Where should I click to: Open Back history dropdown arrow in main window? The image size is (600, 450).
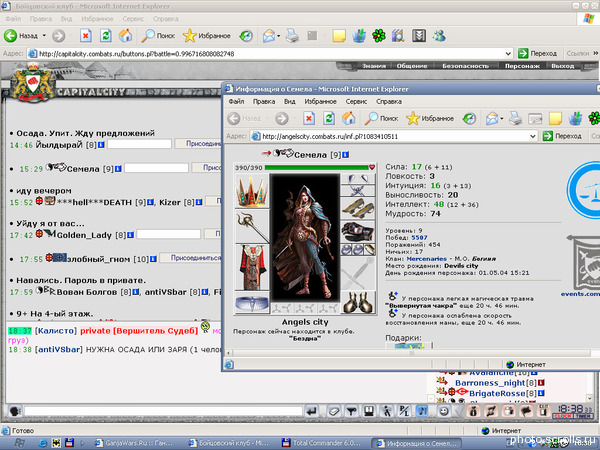point(44,36)
